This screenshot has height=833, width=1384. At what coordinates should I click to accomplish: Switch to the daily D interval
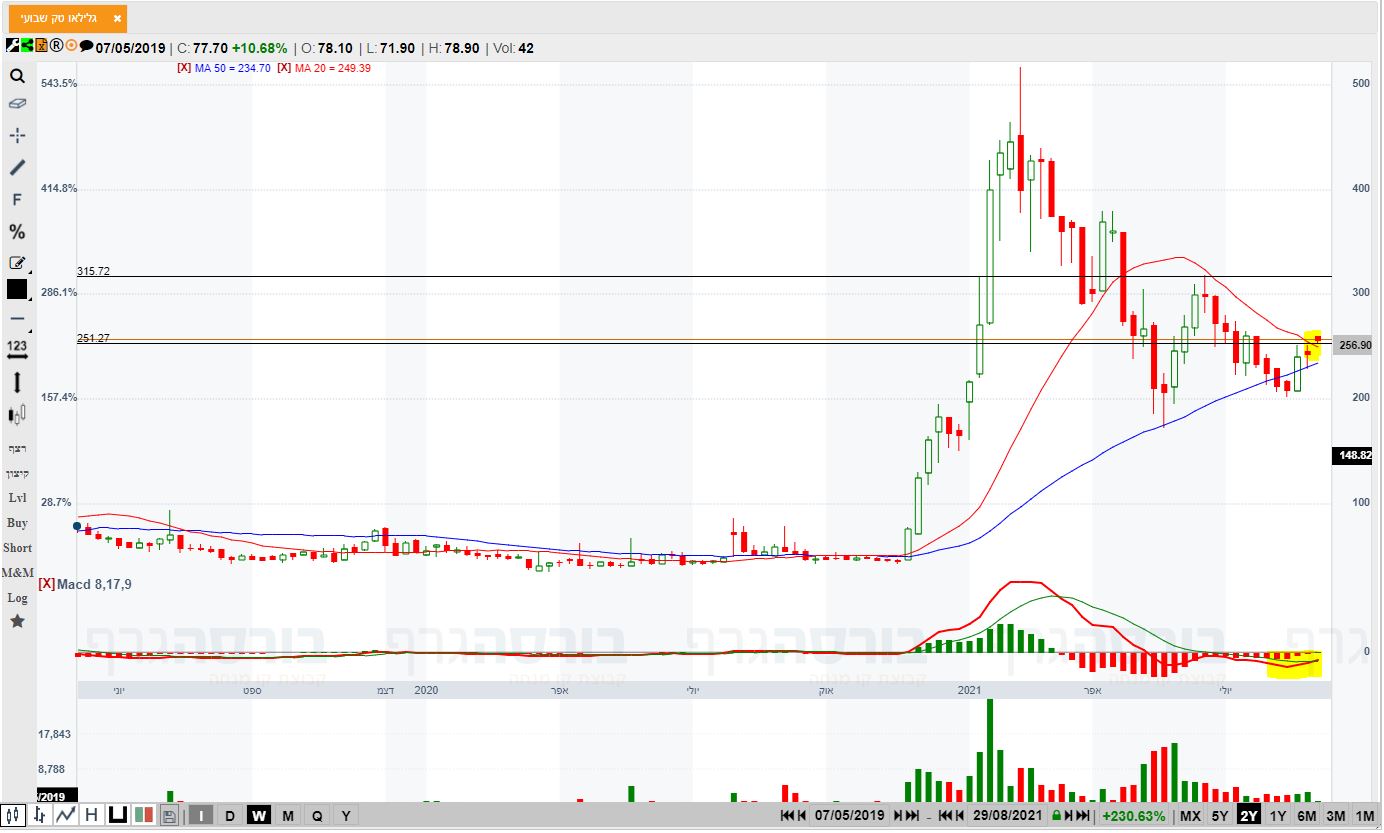[x=230, y=816]
